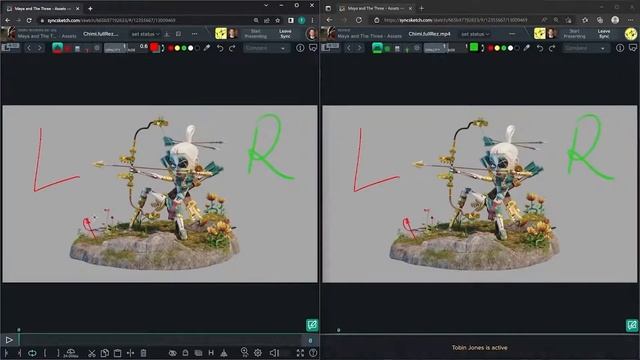Screen dimensions: 640x360
Task: Select the green color swatch in left toolbar
Action: pyautogui.click(x=184, y=48)
